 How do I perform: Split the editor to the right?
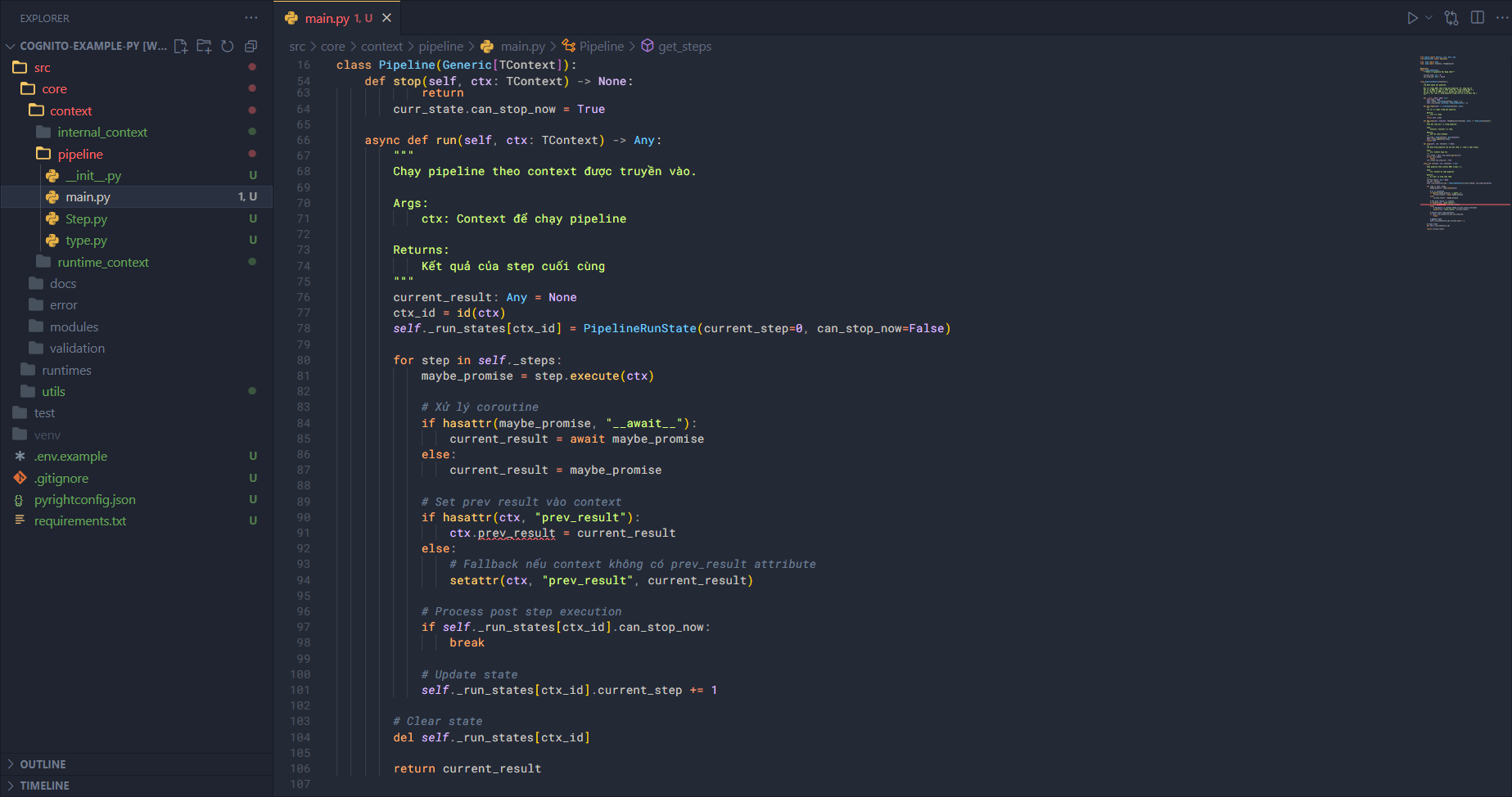pyautogui.click(x=1478, y=18)
